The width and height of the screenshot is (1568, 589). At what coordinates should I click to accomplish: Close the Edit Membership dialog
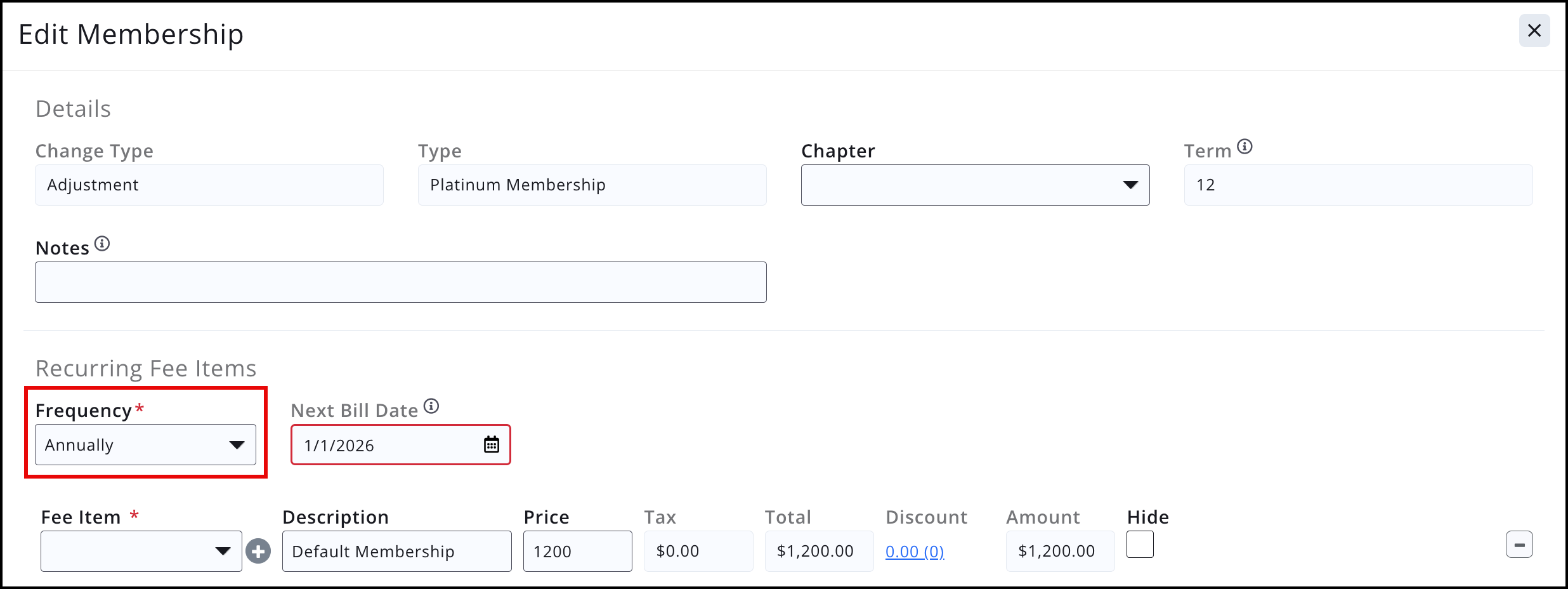(1534, 30)
